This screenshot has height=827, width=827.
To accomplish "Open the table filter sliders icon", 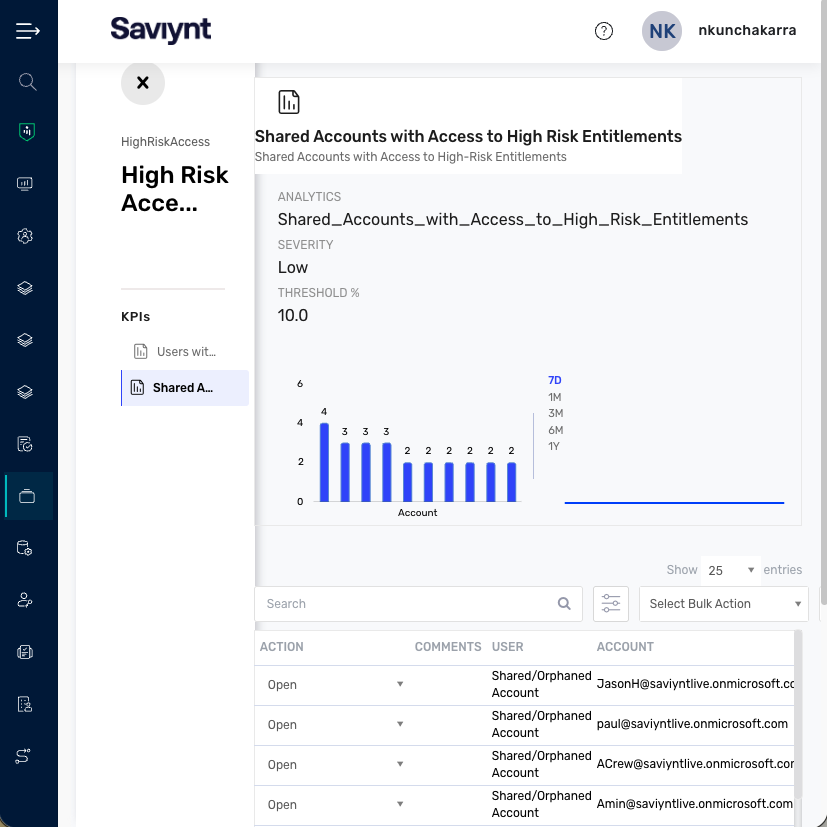I will click(x=611, y=603).
